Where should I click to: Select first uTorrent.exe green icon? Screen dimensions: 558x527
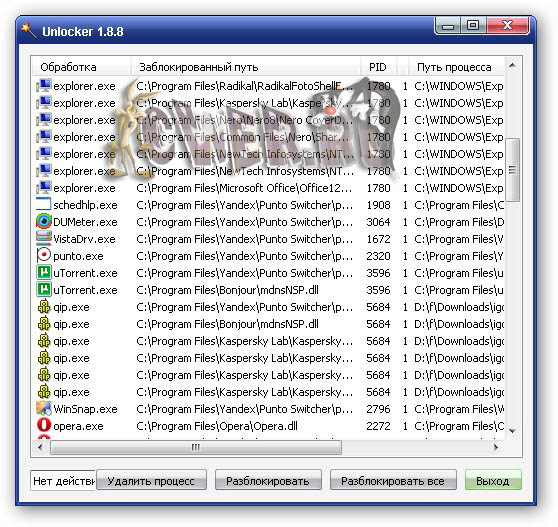point(44,273)
